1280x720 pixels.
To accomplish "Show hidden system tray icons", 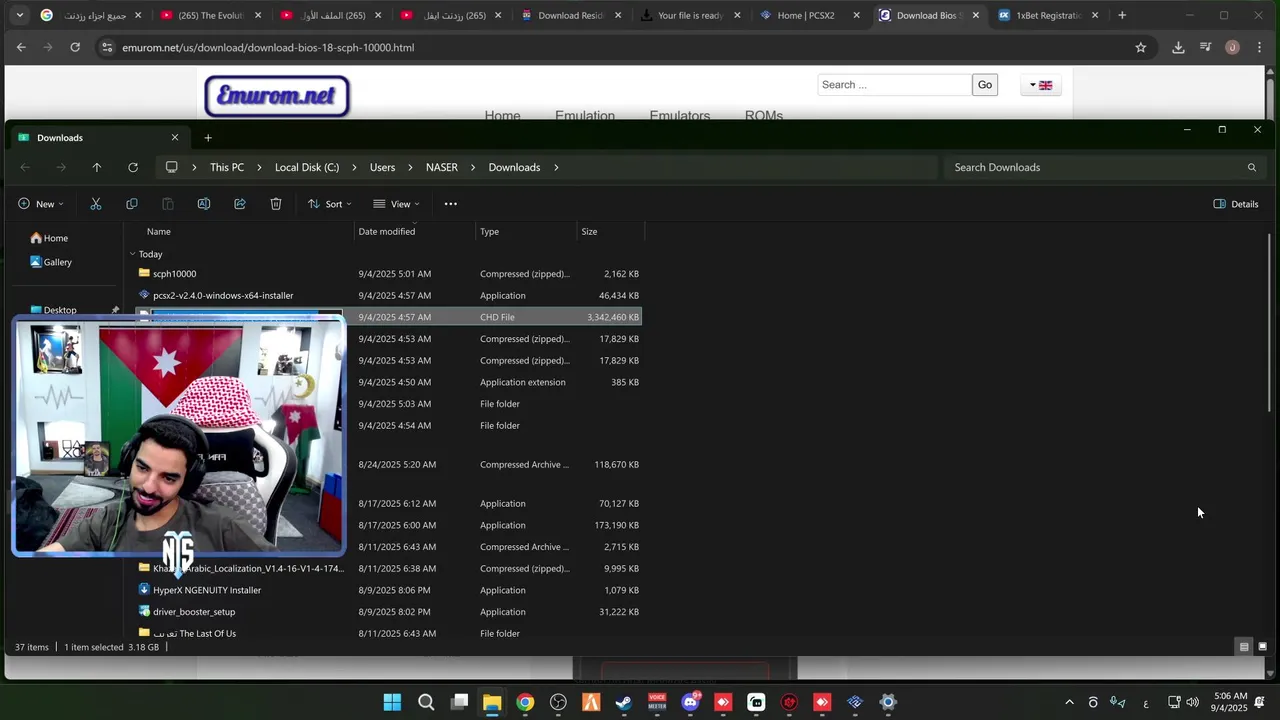I will (1069, 702).
